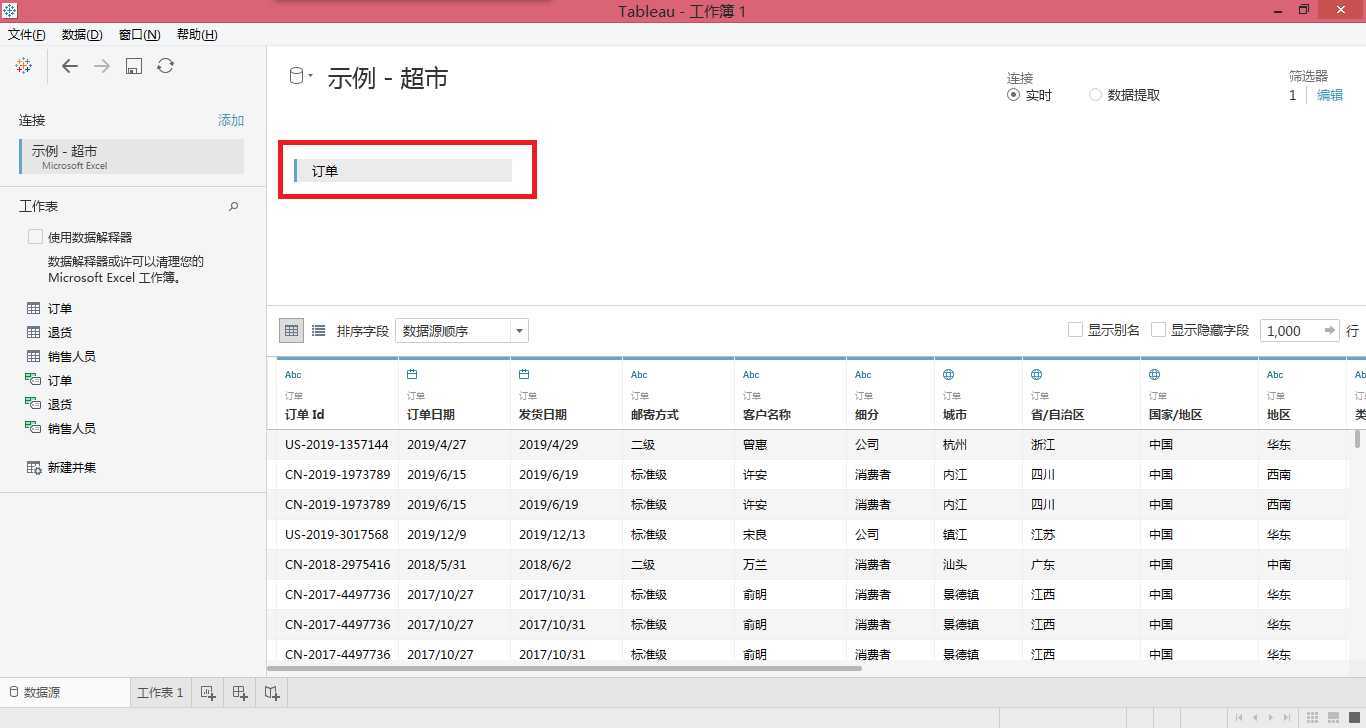Open the 数据(D) menu

point(82,34)
